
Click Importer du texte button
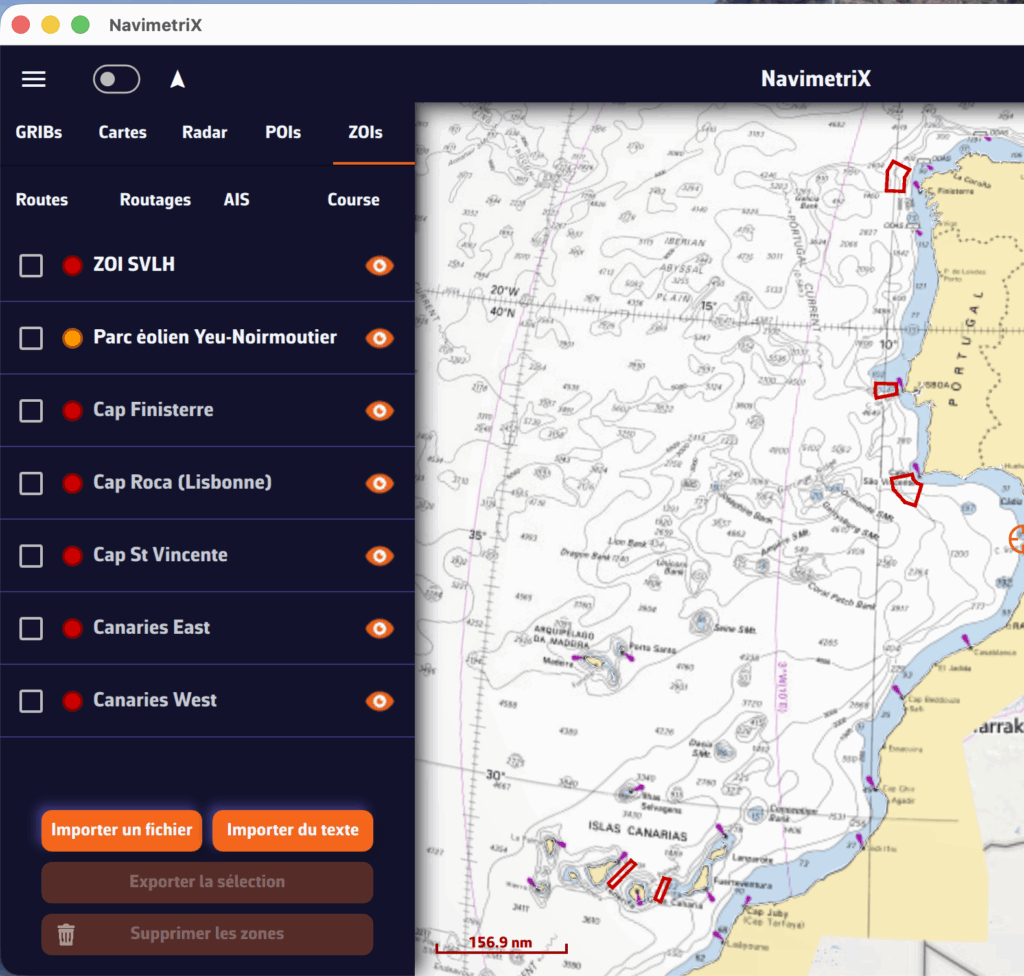(x=292, y=830)
